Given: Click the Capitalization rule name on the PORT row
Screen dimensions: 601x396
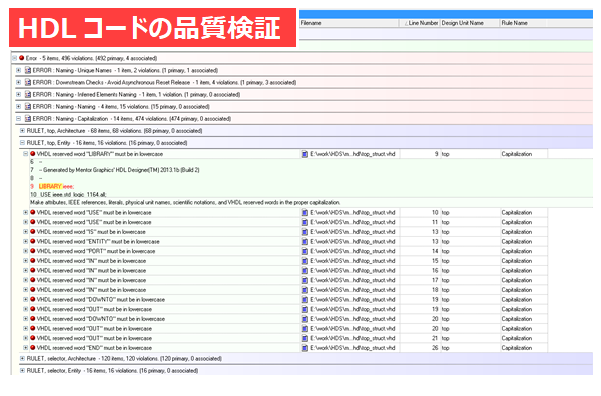Looking at the screenshot, I should coord(517,251).
